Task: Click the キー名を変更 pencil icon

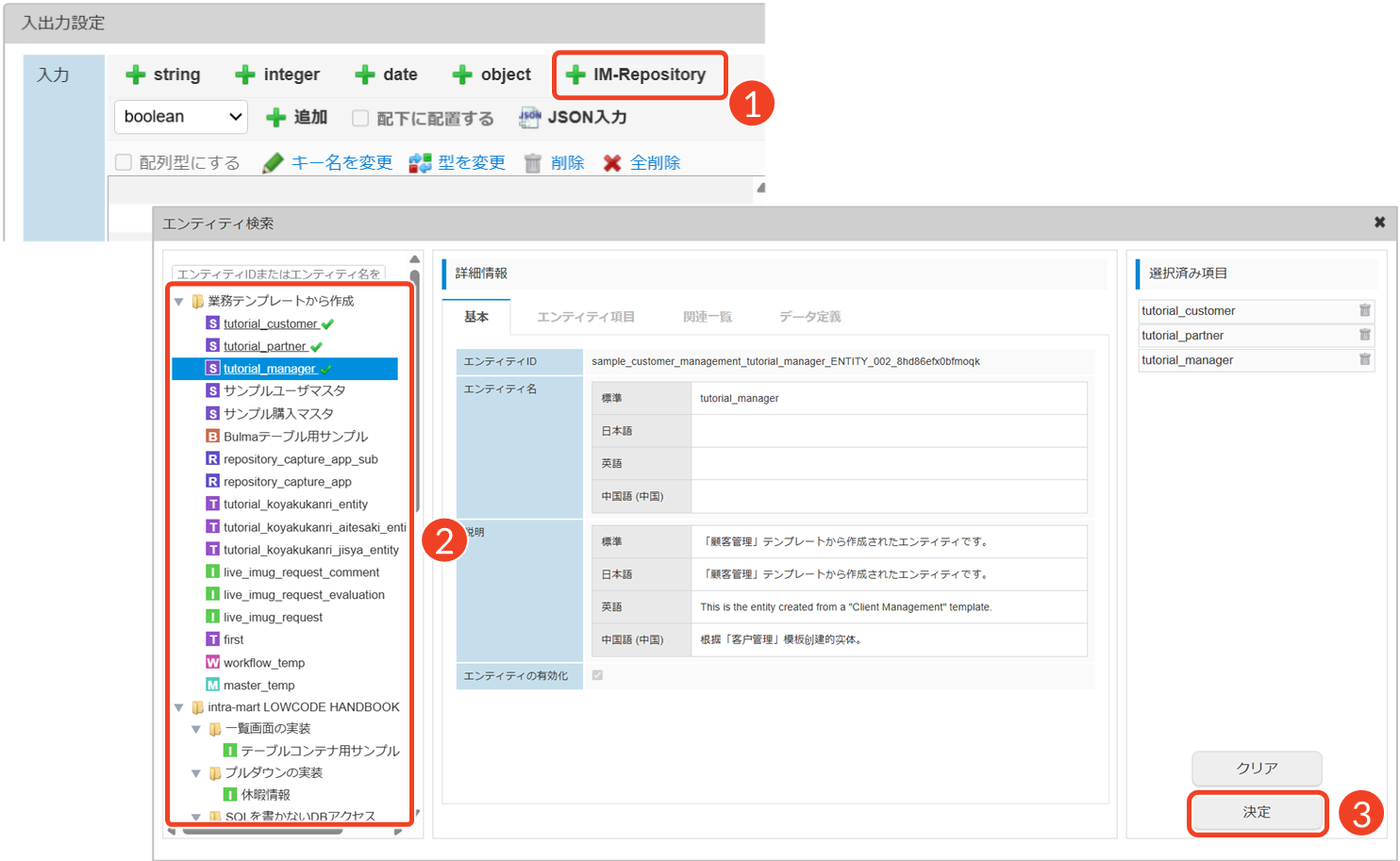Action: tap(274, 163)
